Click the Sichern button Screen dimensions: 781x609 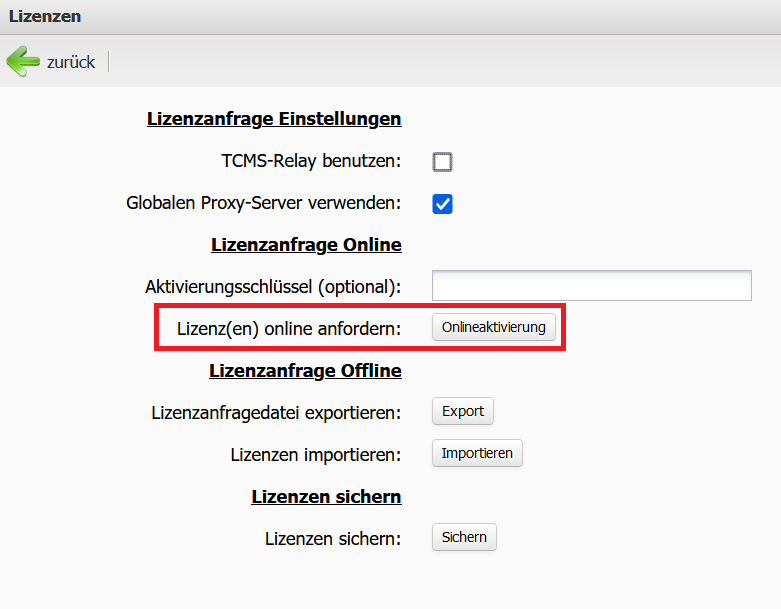pyautogui.click(x=464, y=537)
